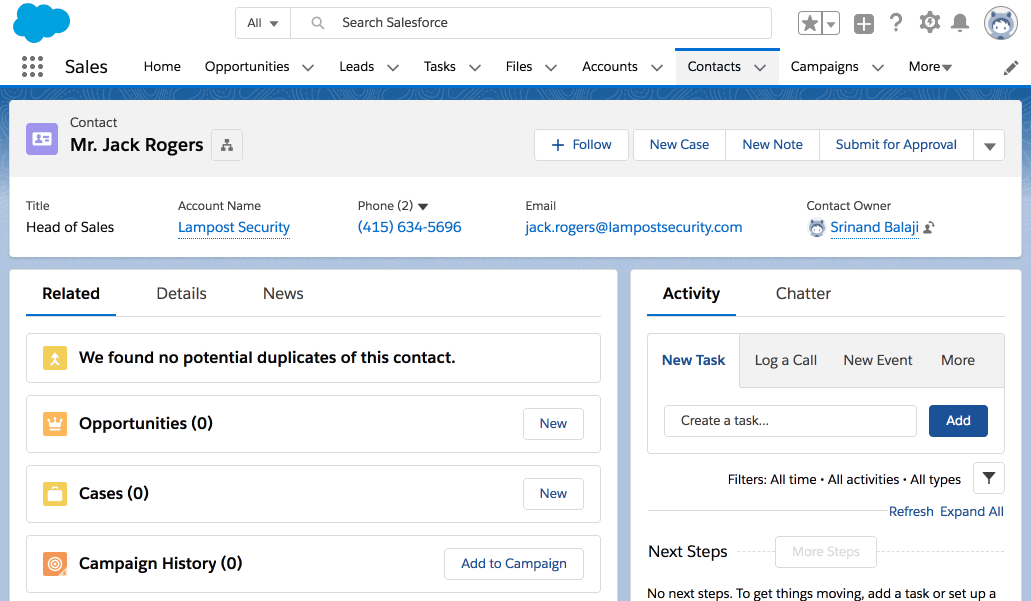Click the search magnifier icon
Screen dimensions: 1031x601
pos(318,23)
